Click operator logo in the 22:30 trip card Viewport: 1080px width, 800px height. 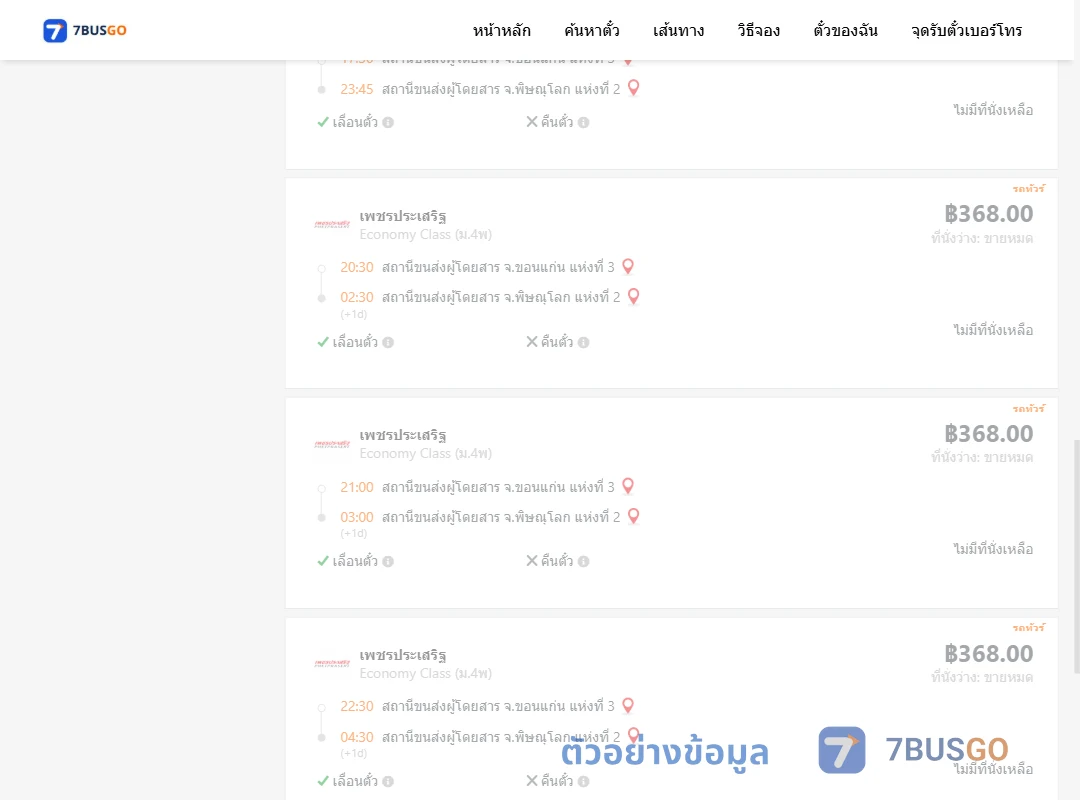click(x=332, y=663)
